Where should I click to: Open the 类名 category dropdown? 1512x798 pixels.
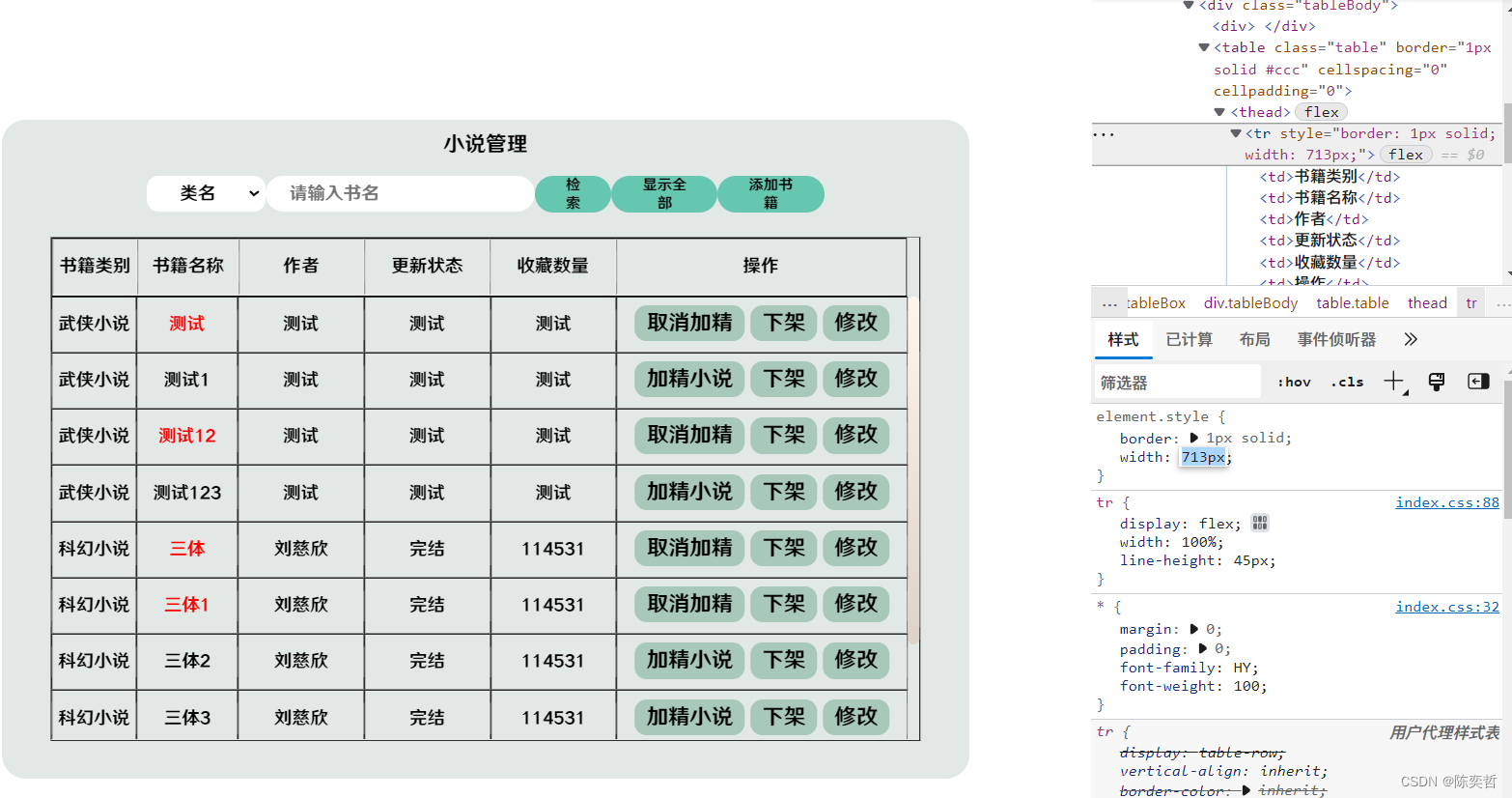coord(206,193)
